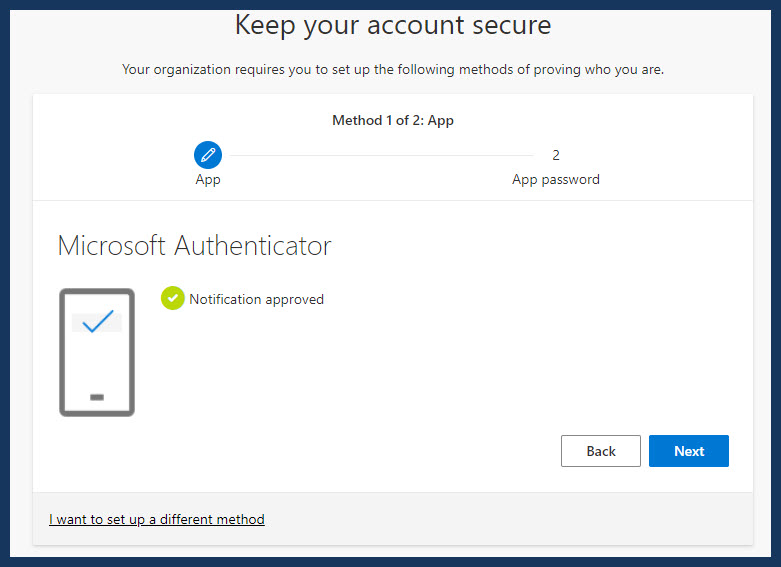
Task: Go to the Next step
Action: pos(688,451)
